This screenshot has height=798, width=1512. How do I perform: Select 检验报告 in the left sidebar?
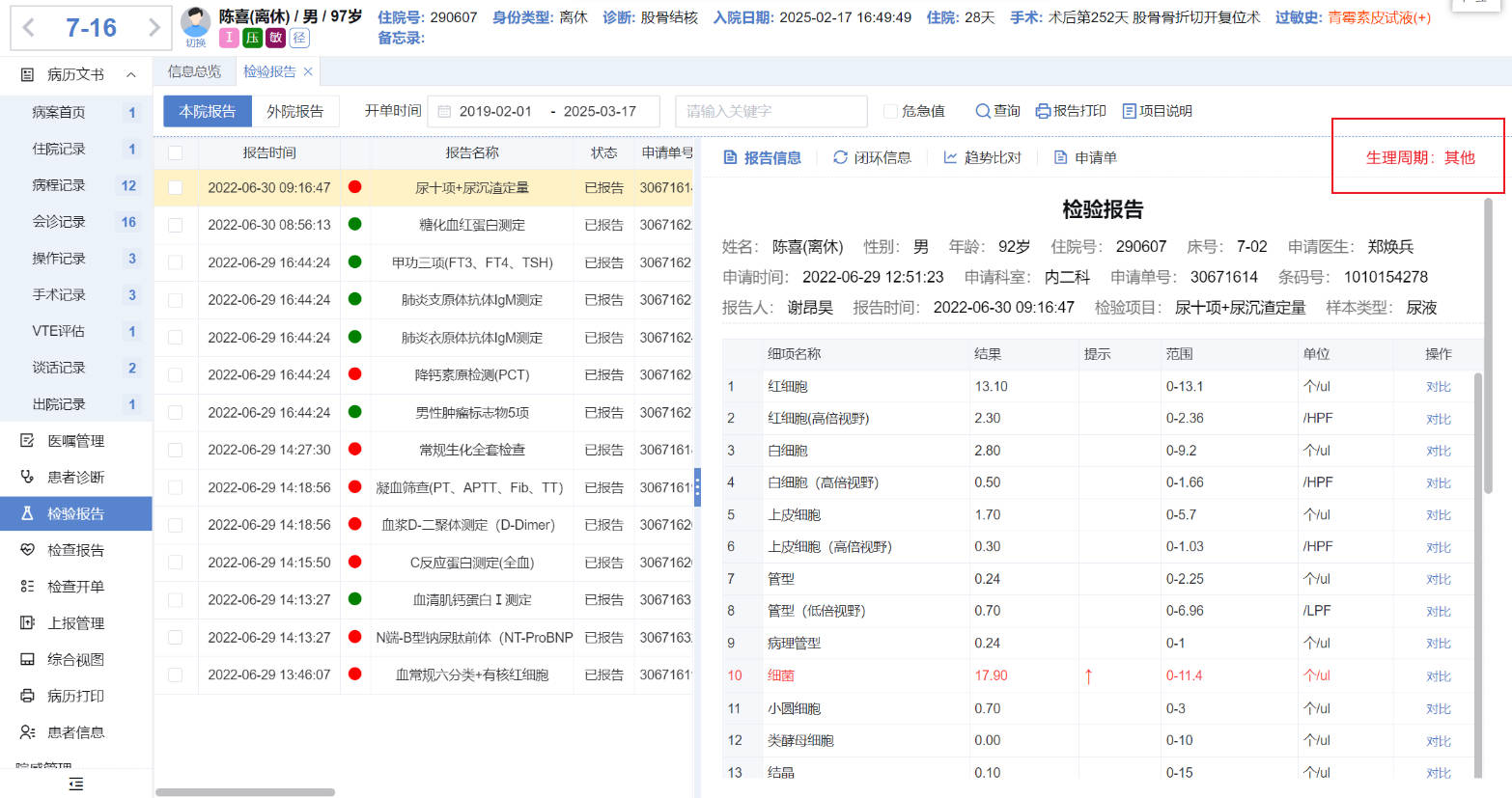tap(76, 514)
